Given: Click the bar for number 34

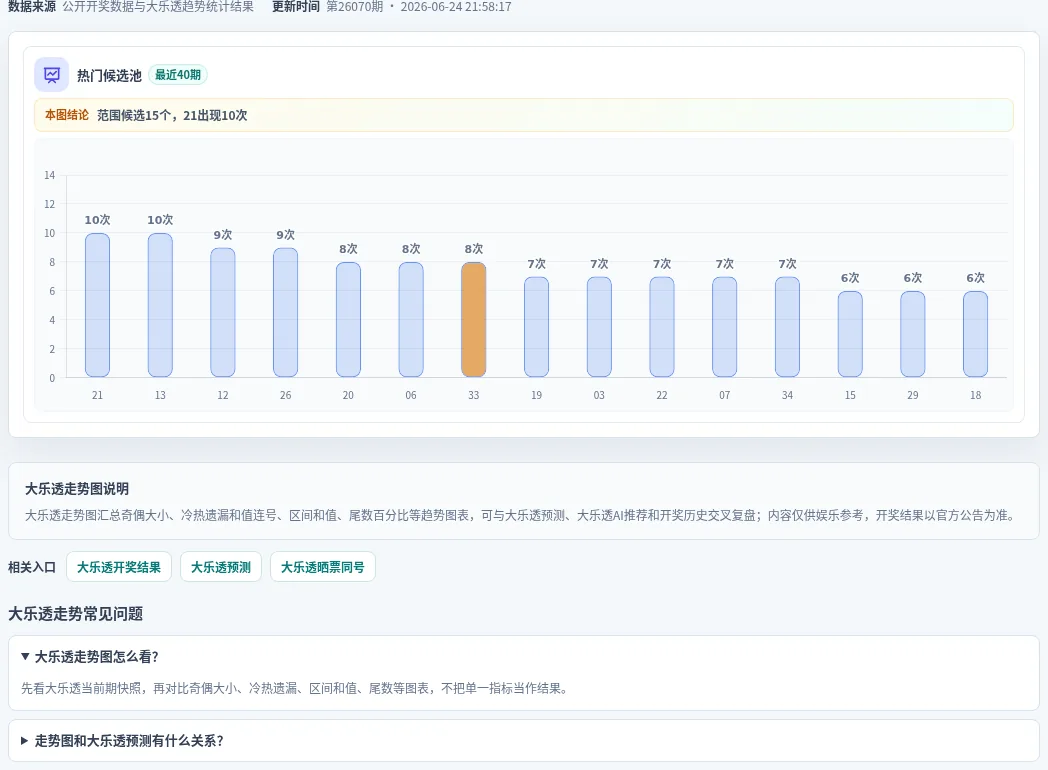Looking at the screenshot, I should pyautogui.click(x=787, y=327).
